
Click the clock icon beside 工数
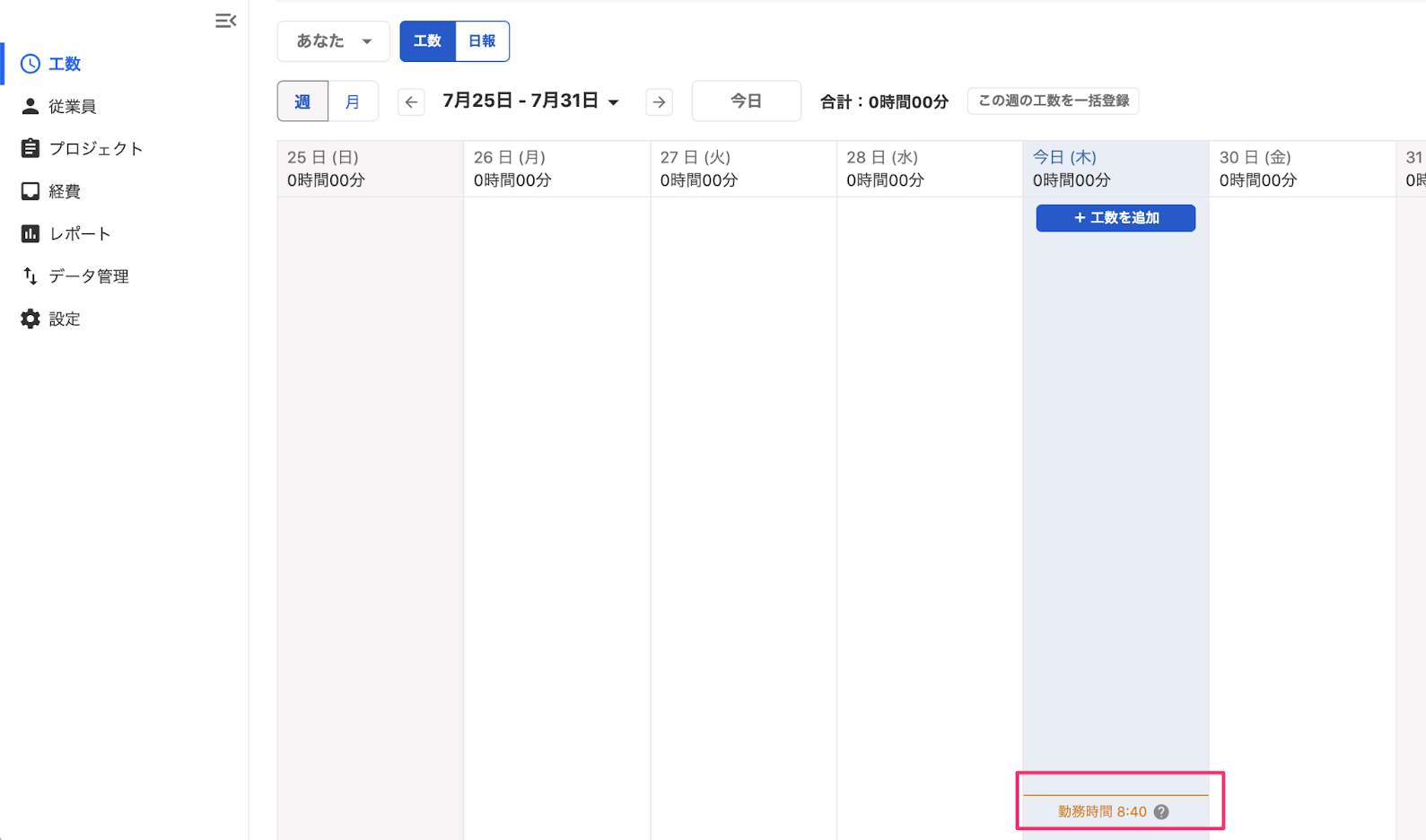pos(31,64)
